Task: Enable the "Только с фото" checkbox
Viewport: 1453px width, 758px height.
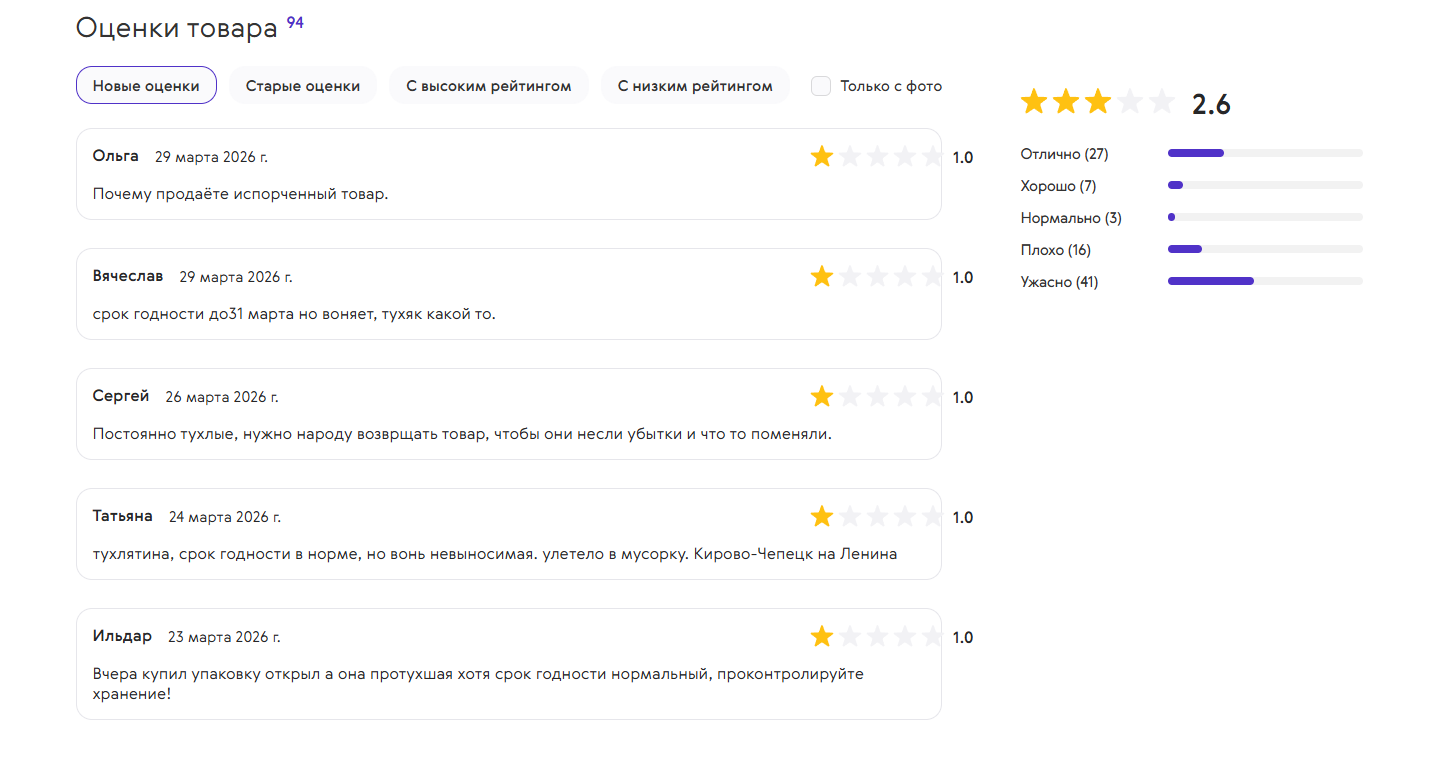Action: pyautogui.click(x=821, y=86)
